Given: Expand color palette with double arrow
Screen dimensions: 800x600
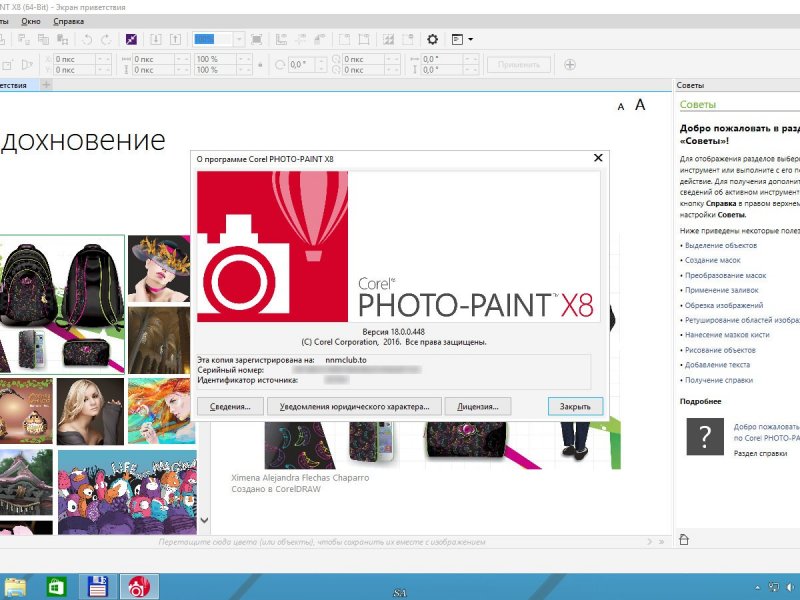Looking at the screenshot, I should [661, 542].
